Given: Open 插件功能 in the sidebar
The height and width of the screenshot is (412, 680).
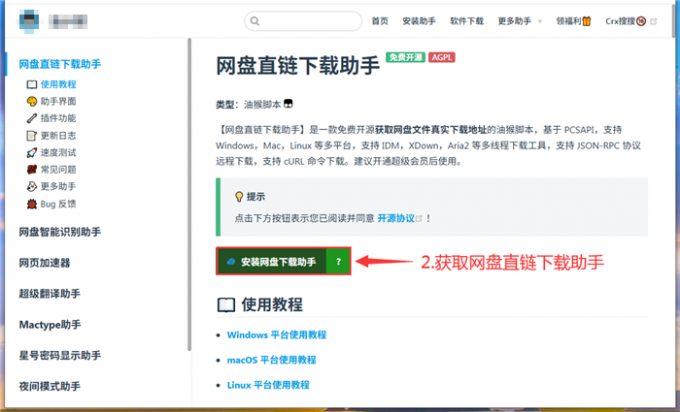Looking at the screenshot, I should pos(58,118).
